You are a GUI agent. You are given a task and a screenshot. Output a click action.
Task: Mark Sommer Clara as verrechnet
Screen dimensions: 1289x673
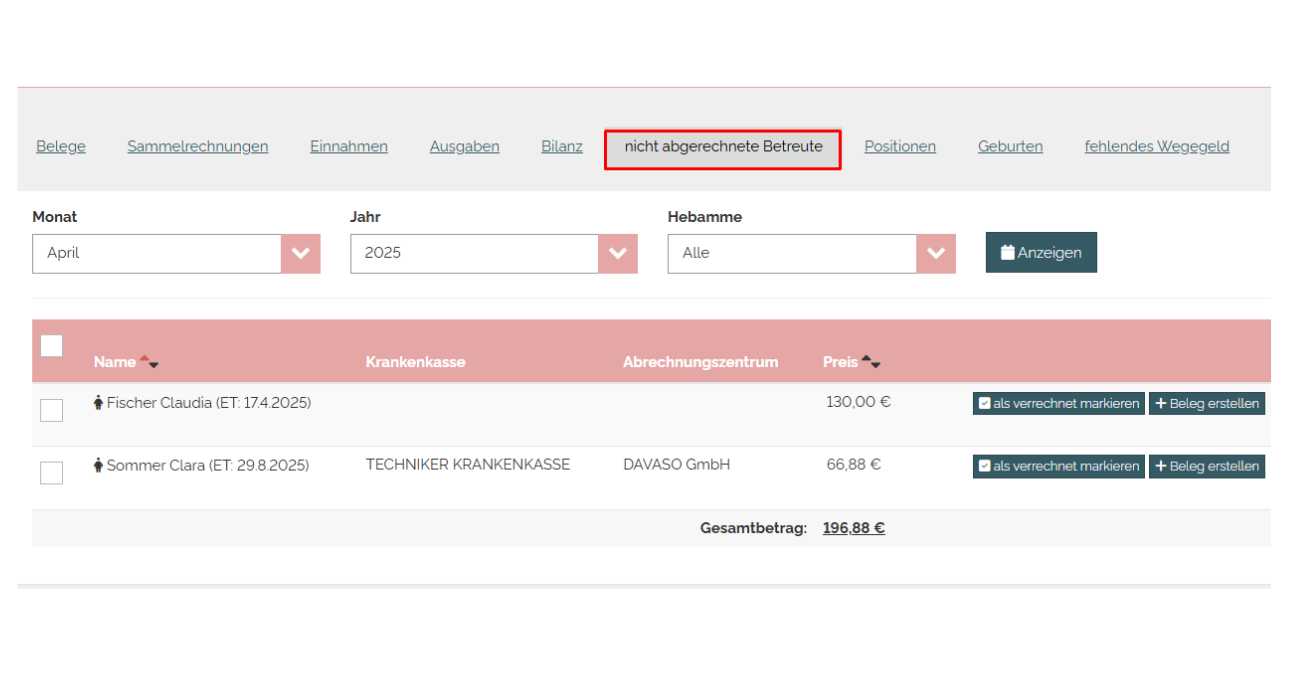(1058, 466)
